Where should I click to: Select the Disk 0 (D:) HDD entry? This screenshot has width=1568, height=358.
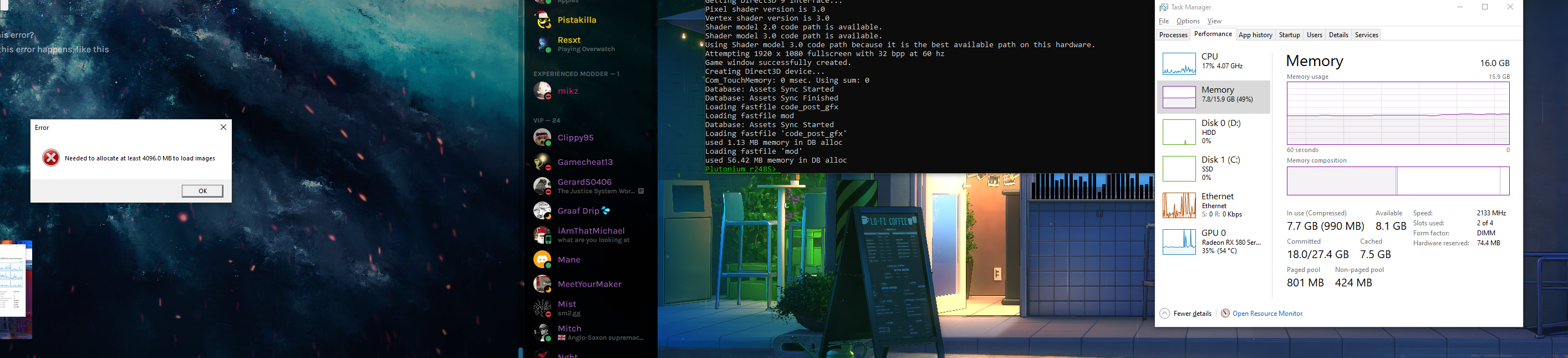click(x=1213, y=132)
